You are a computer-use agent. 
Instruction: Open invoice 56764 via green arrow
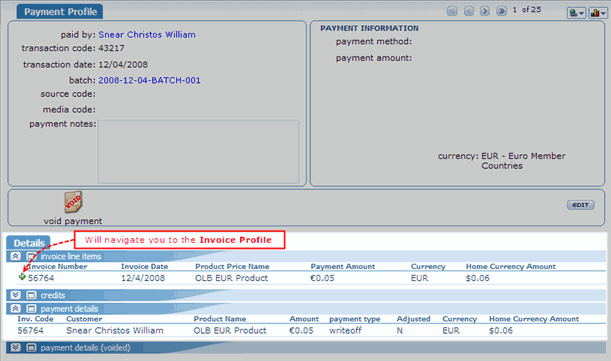click(x=22, y=277)
